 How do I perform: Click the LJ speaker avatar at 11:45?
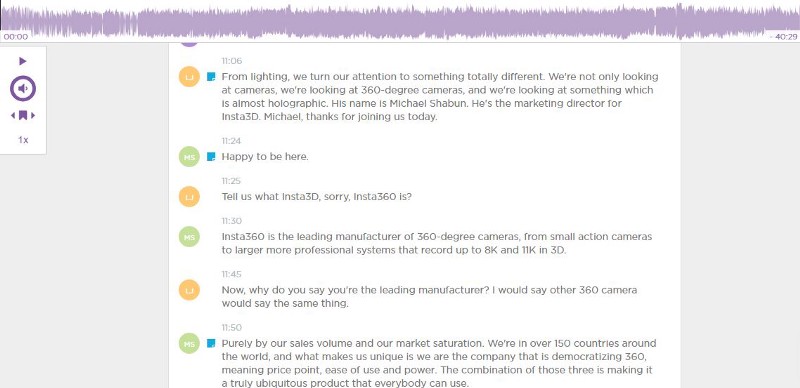(189, 290)
